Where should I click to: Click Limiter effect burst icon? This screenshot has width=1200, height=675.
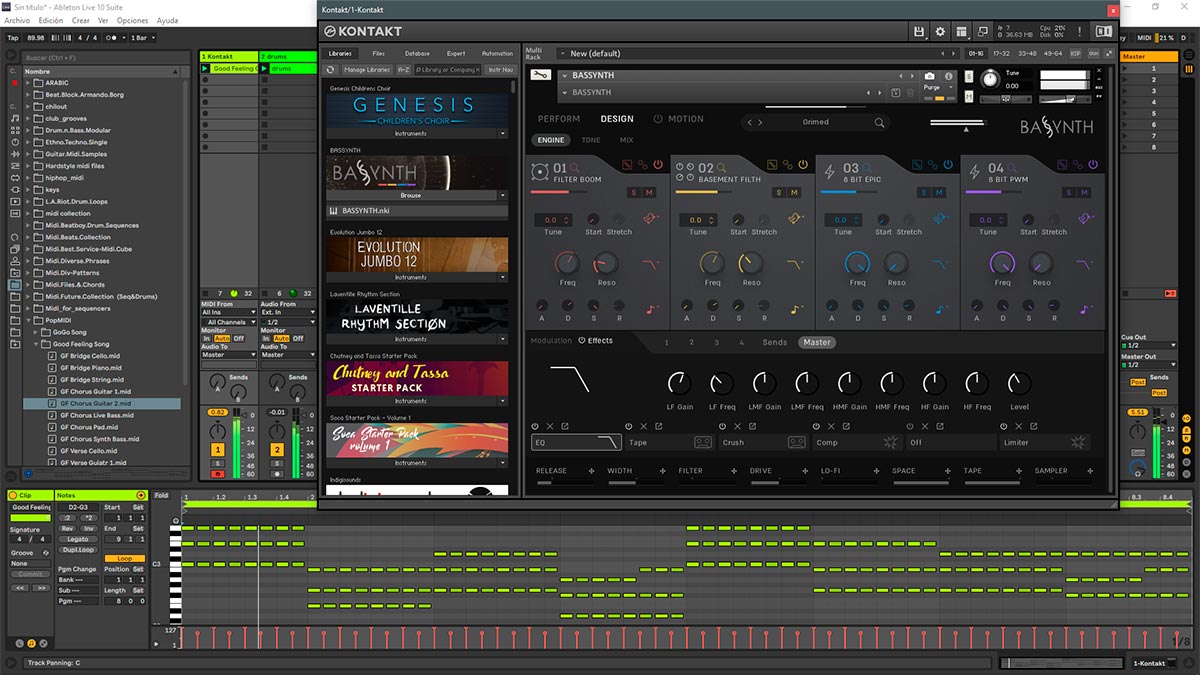1078,442
